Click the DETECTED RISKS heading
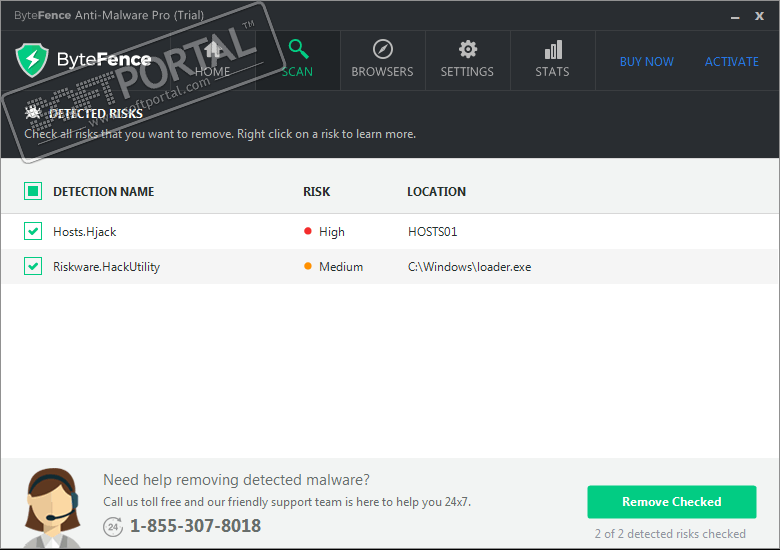This screenshot has width=780, height=550. click(96, 113)
